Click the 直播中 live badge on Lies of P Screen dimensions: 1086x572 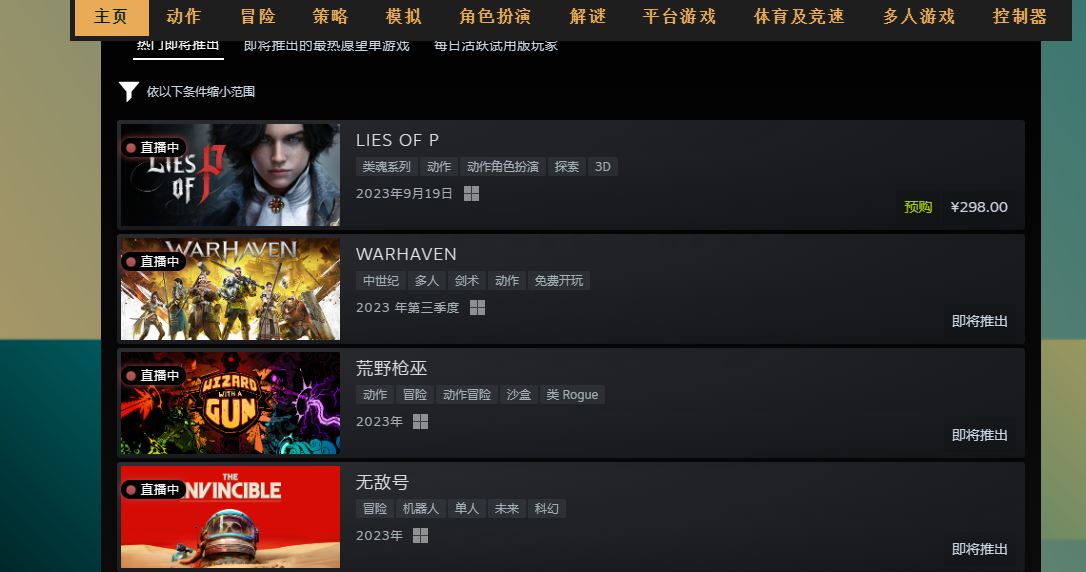[x=153, y=148]
